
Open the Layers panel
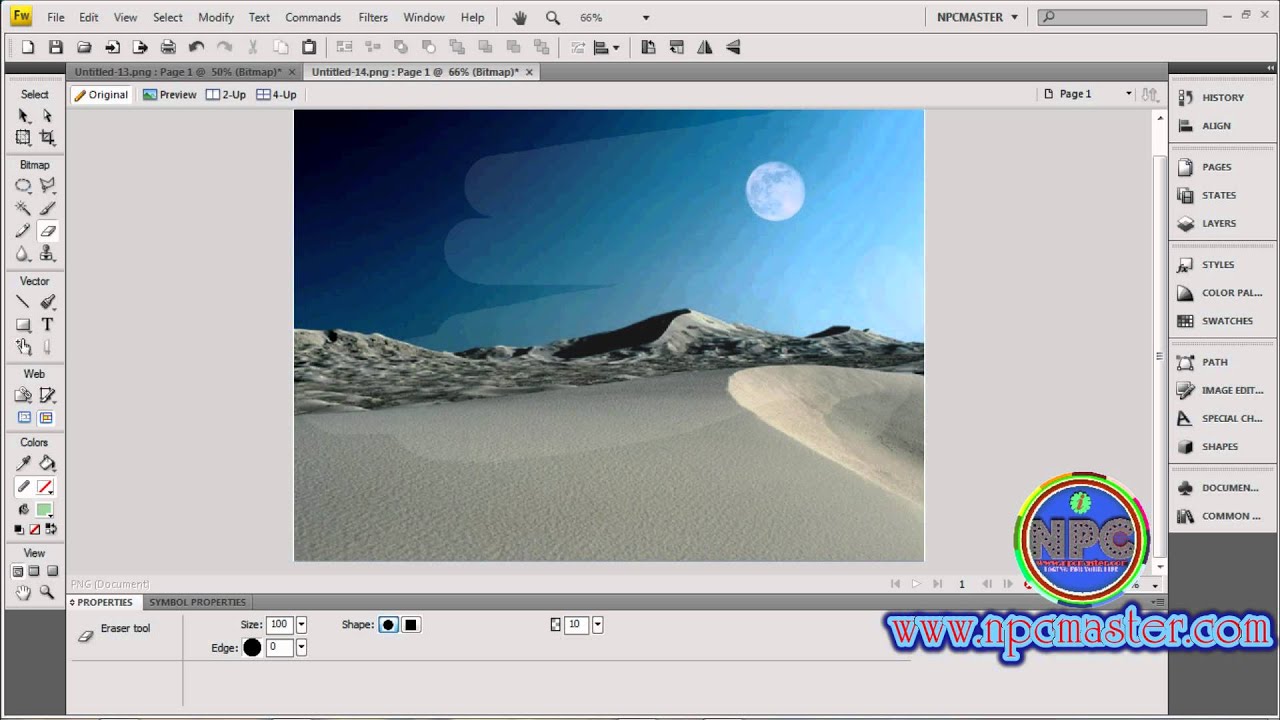point(1217,224)
